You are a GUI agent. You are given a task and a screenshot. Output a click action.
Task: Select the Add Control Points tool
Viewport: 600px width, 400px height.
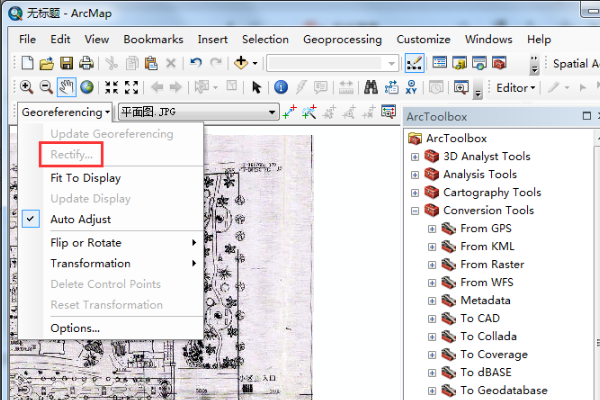point(290,112)
